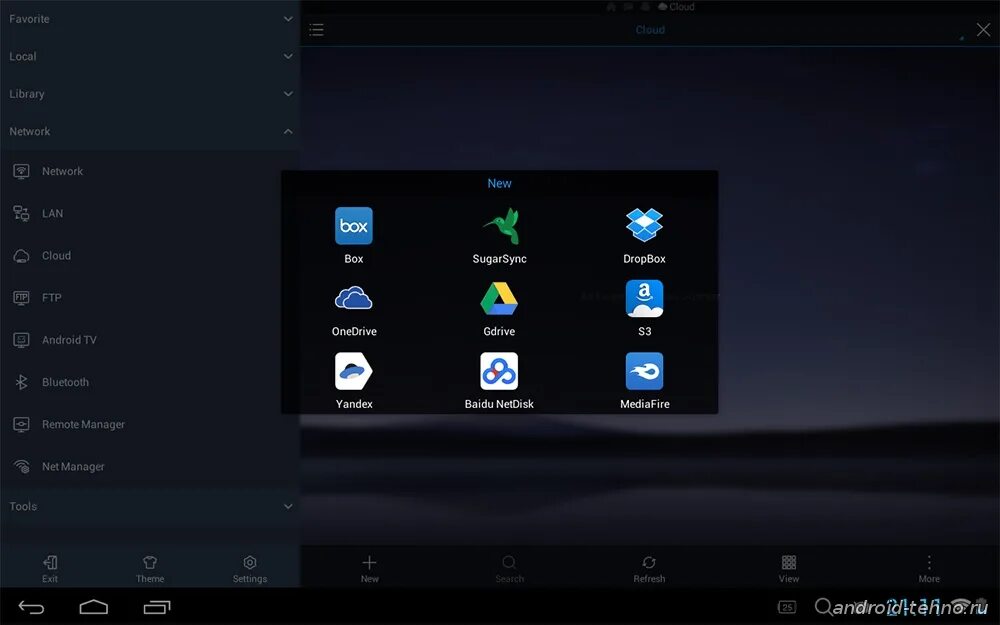Select the Cloud title tab
Viewport: 1000px width, 625px height.
(650, 29)
